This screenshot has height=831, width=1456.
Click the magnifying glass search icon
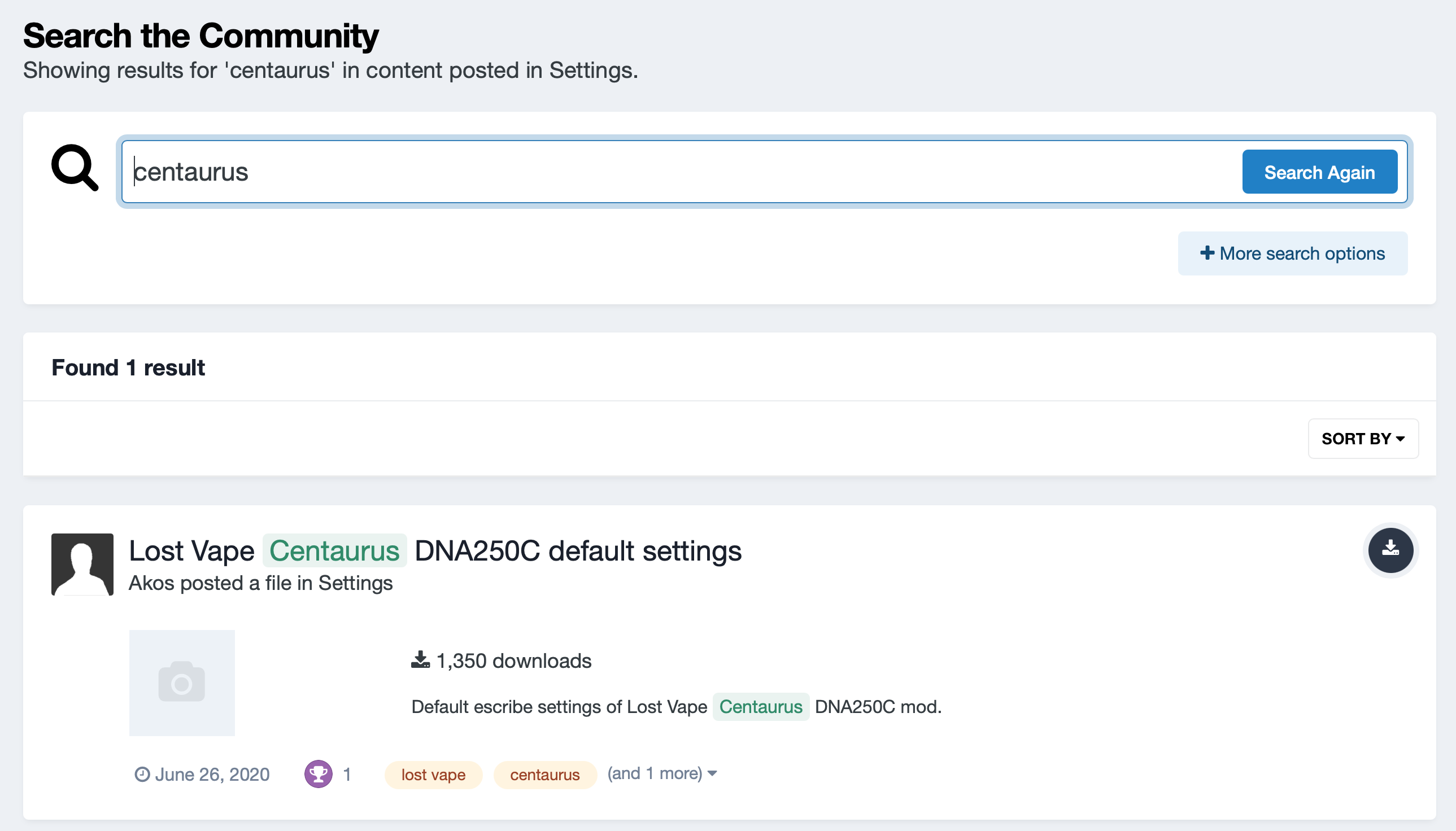pyautogui.click(x=75, y=167)
